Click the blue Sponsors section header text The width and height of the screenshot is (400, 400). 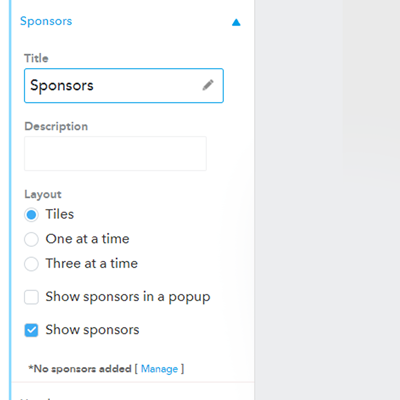pyautogui.click(x=46, y=21)
